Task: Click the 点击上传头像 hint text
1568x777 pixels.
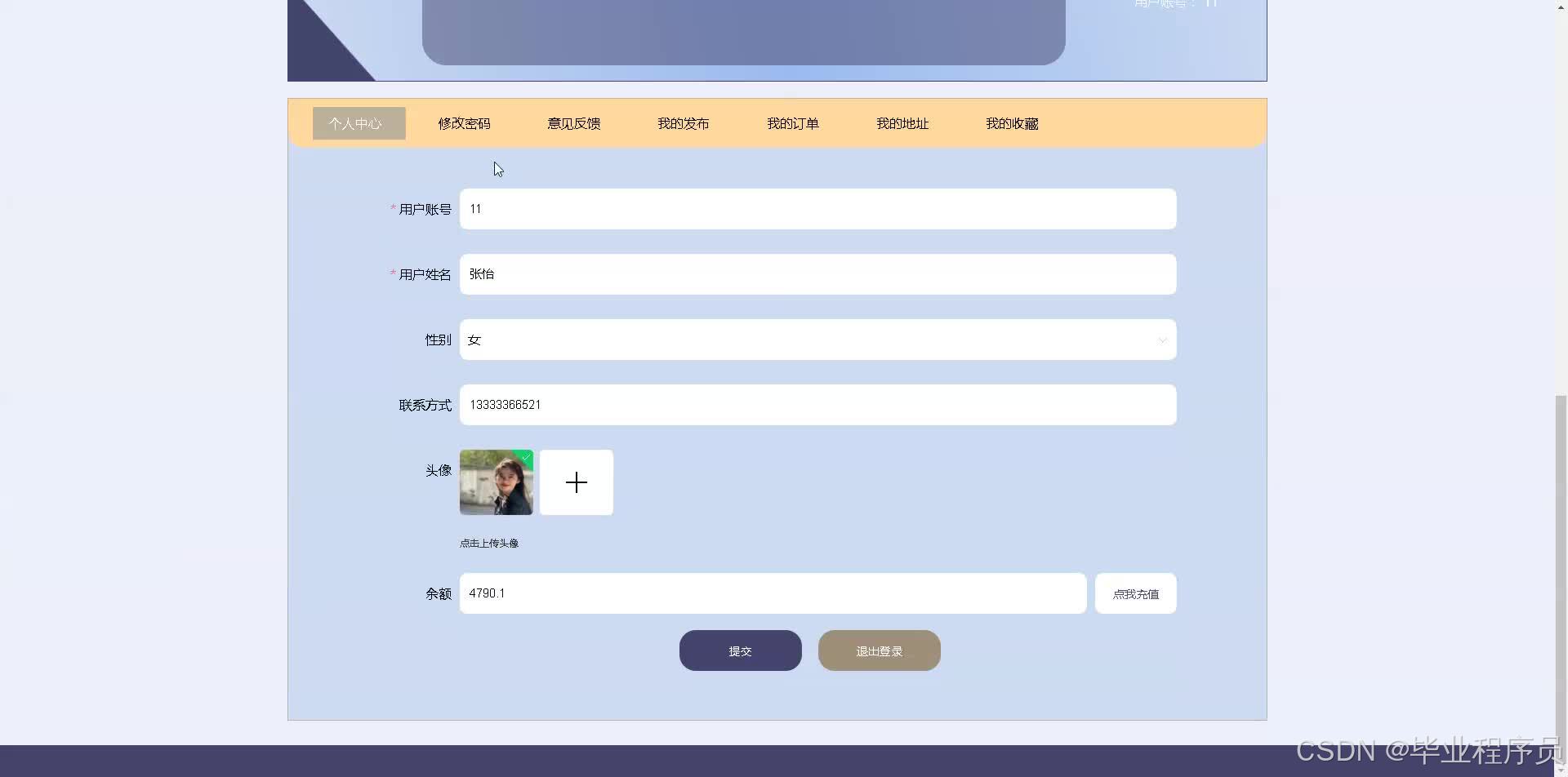Action: [x=488, y=544]
